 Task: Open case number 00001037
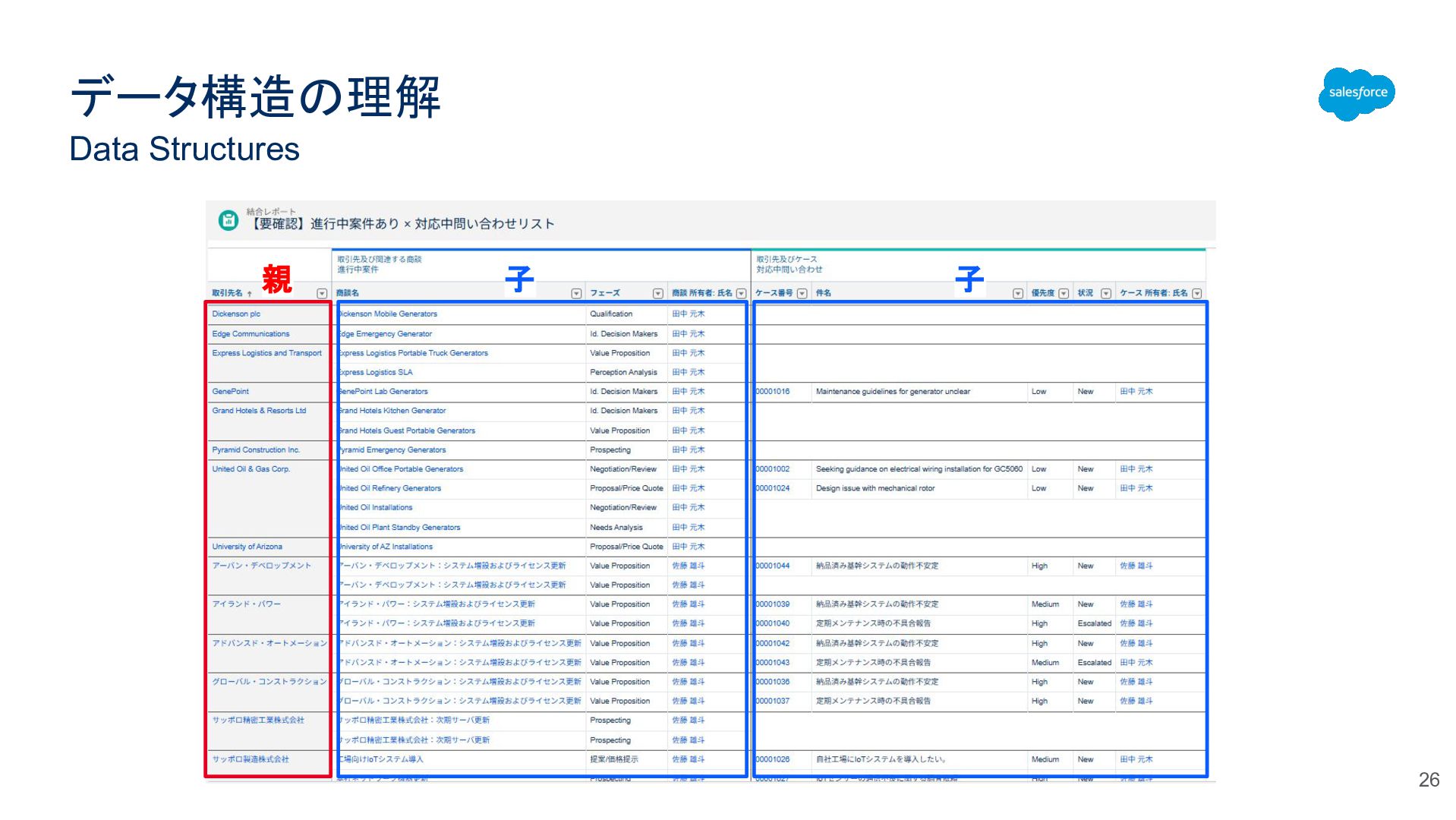coord(773,701)
